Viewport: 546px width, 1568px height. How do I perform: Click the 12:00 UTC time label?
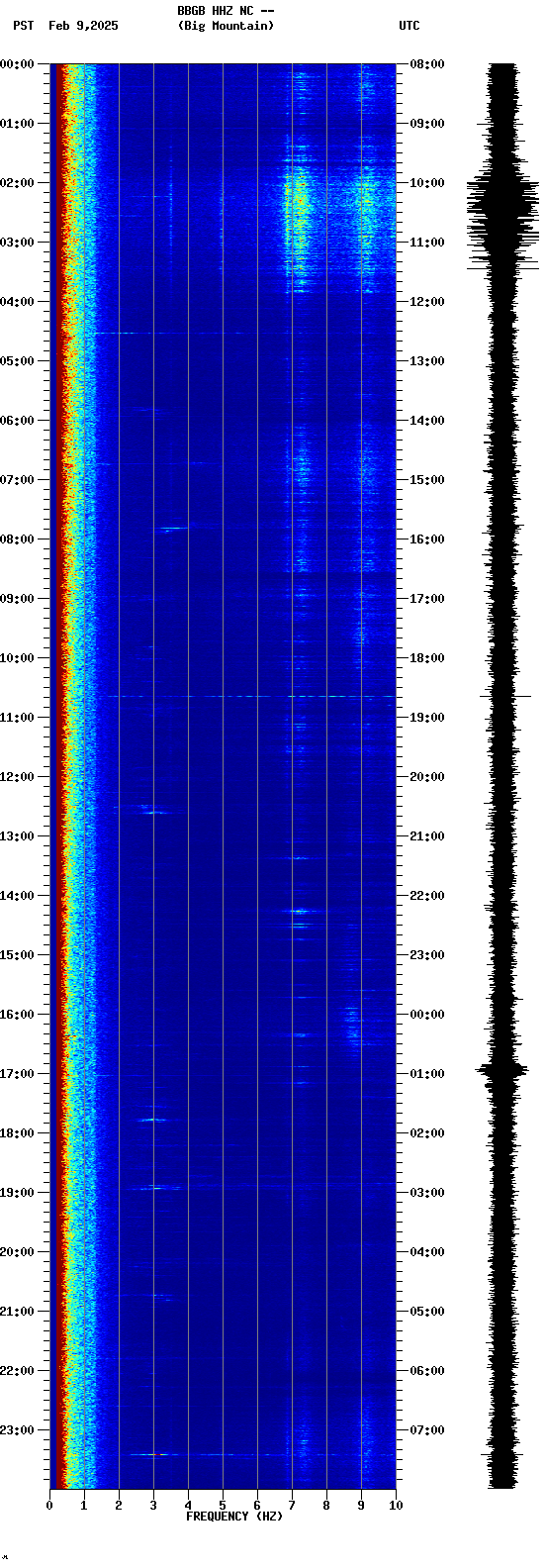pyautogui.click(x=427, y=302)
